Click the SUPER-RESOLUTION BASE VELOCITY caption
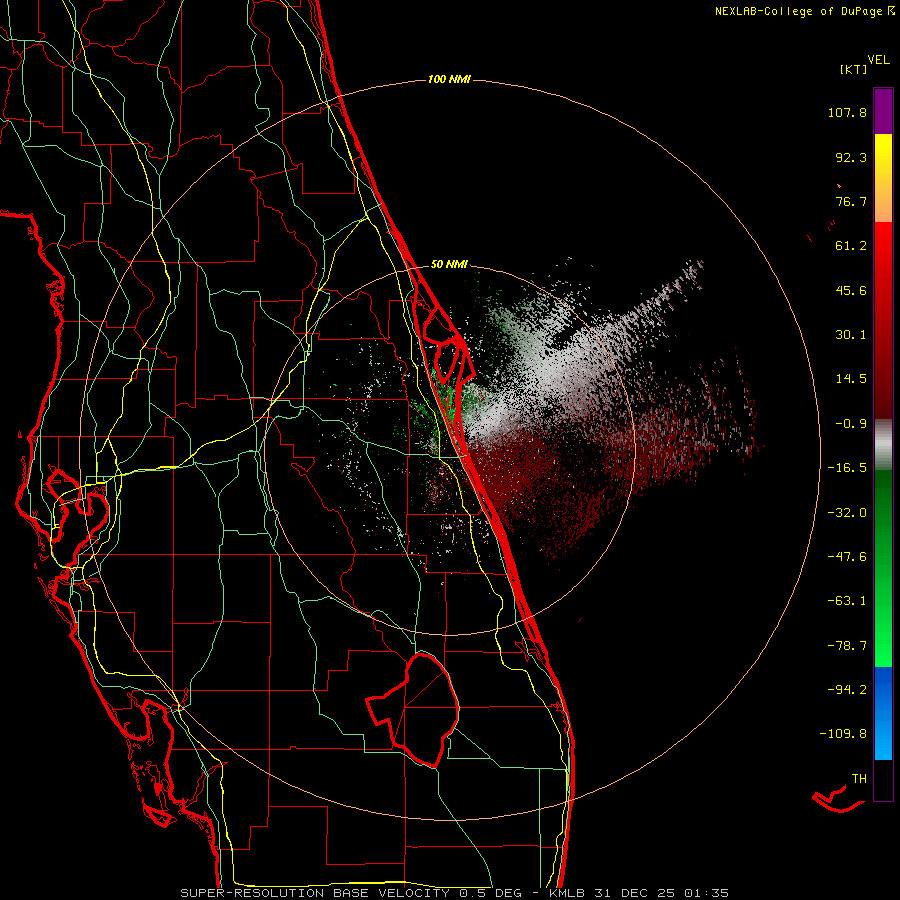Screen dimensions: 900x900 [317, 893]
